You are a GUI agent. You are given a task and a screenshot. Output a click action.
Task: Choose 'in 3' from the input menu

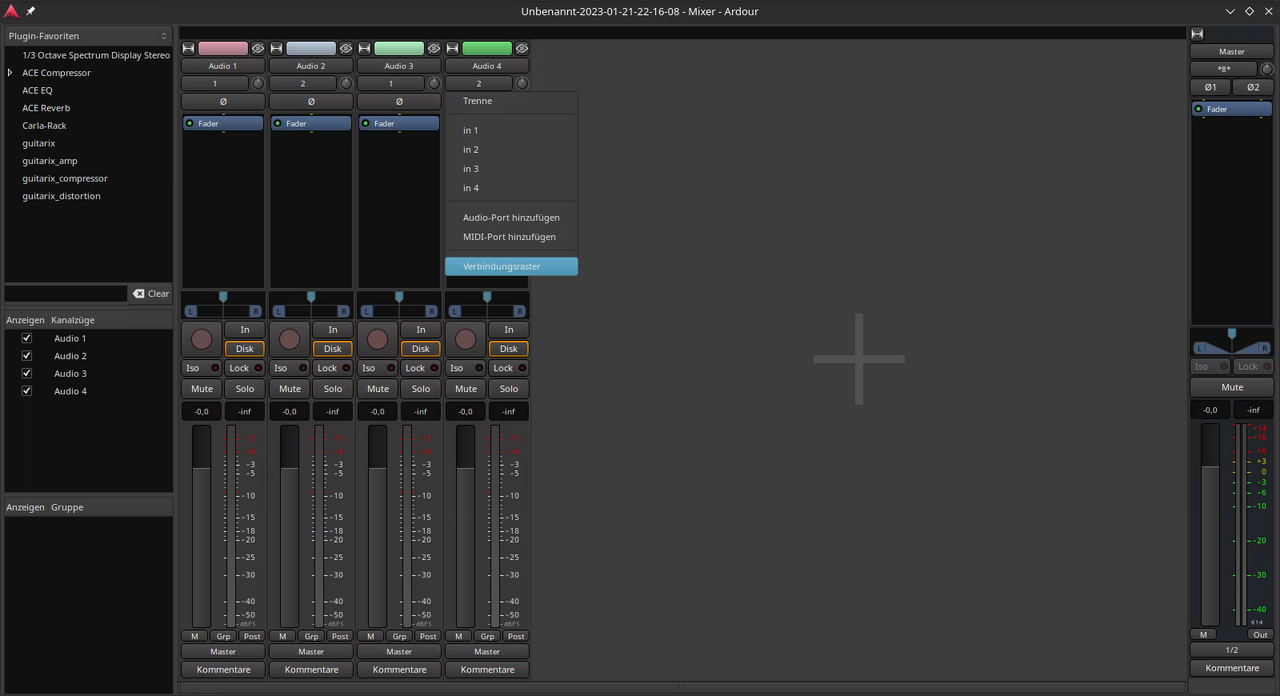511,169
